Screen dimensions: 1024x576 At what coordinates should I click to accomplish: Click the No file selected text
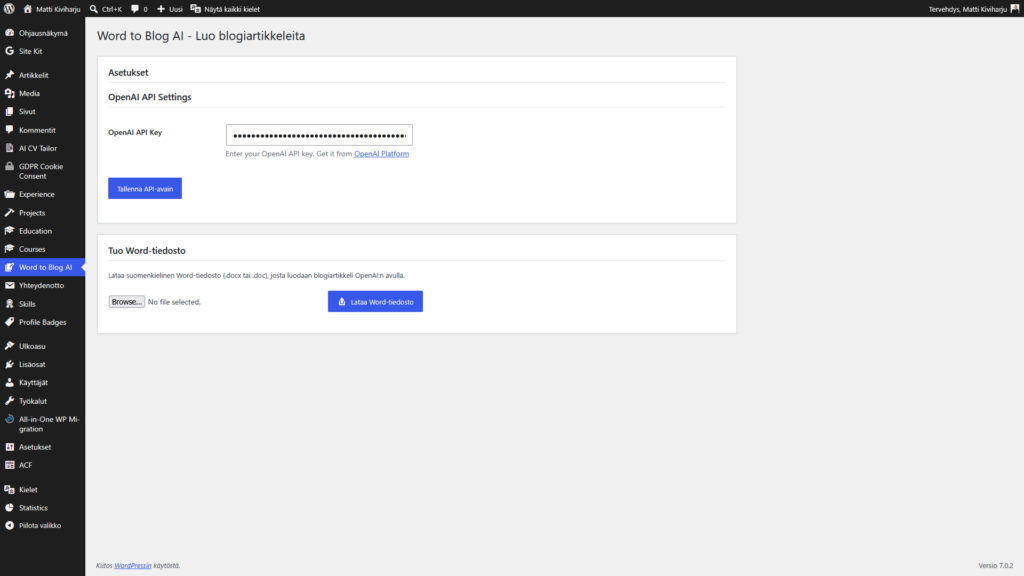tap(174, 302)
